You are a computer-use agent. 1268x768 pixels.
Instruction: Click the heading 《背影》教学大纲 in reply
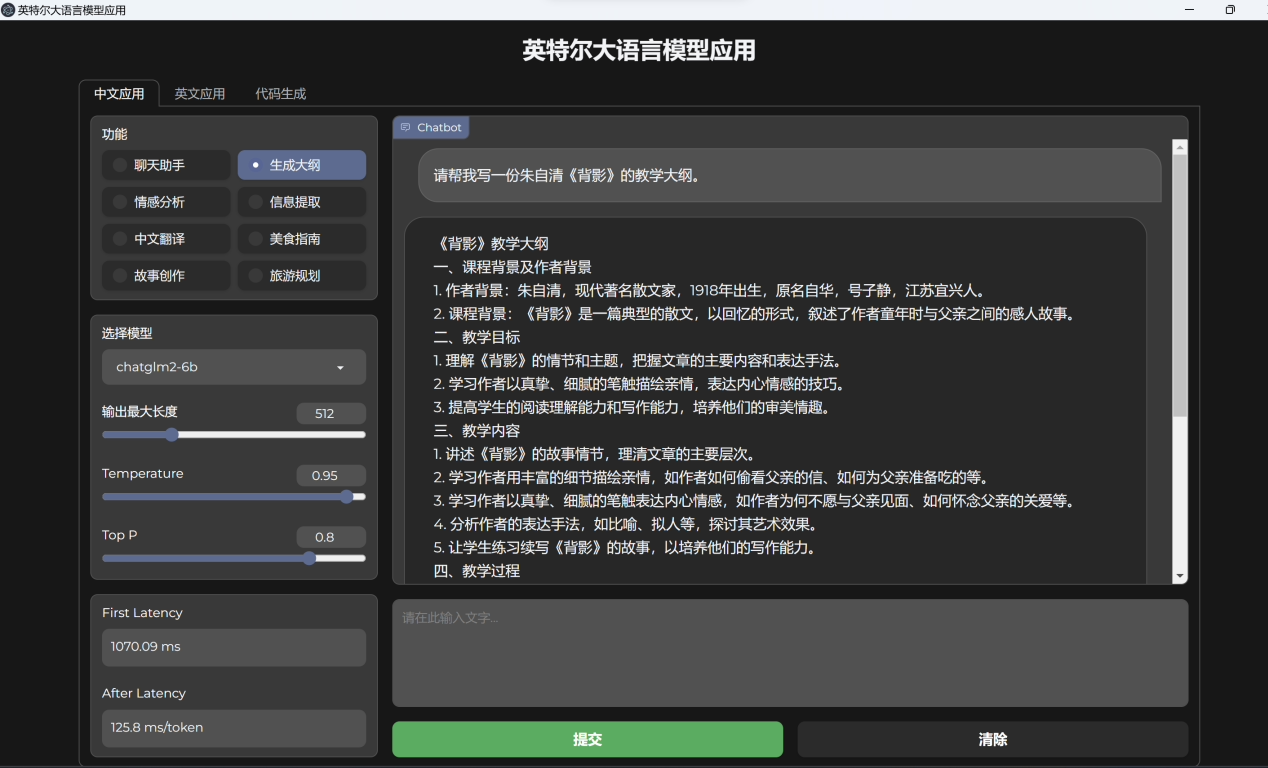(x=491, y=244)
